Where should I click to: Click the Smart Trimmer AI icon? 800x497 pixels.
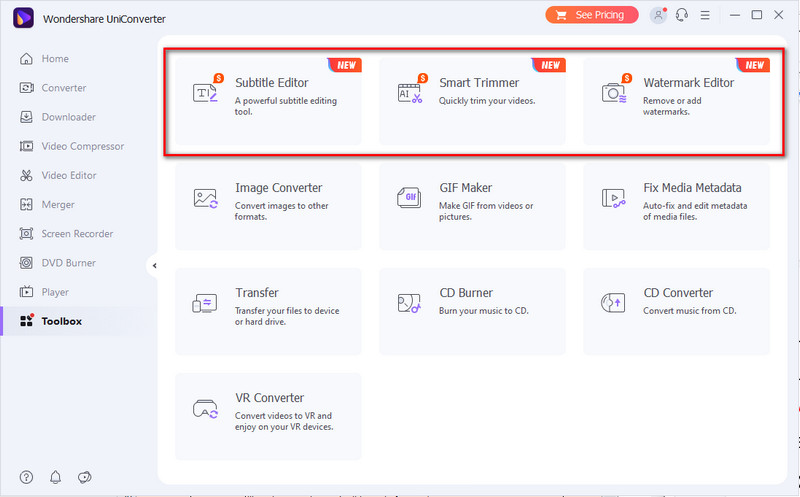click(412, 88)
